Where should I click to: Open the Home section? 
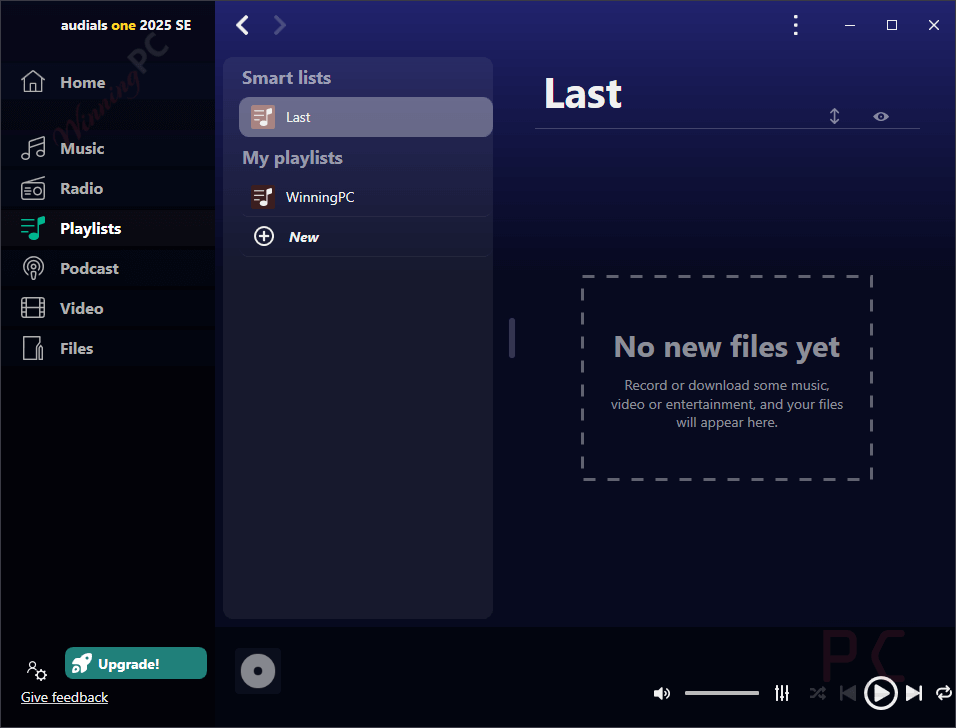click(107, 82)
